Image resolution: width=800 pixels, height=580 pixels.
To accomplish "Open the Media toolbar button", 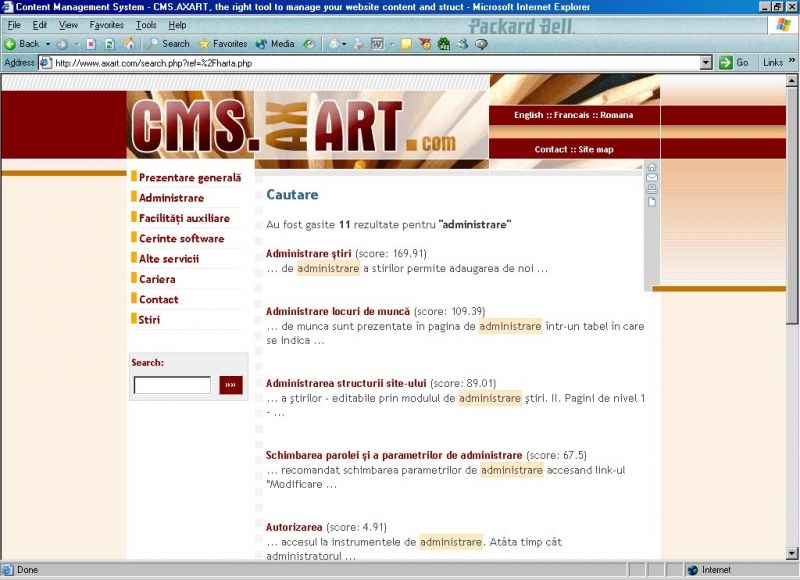I will 275,44.
